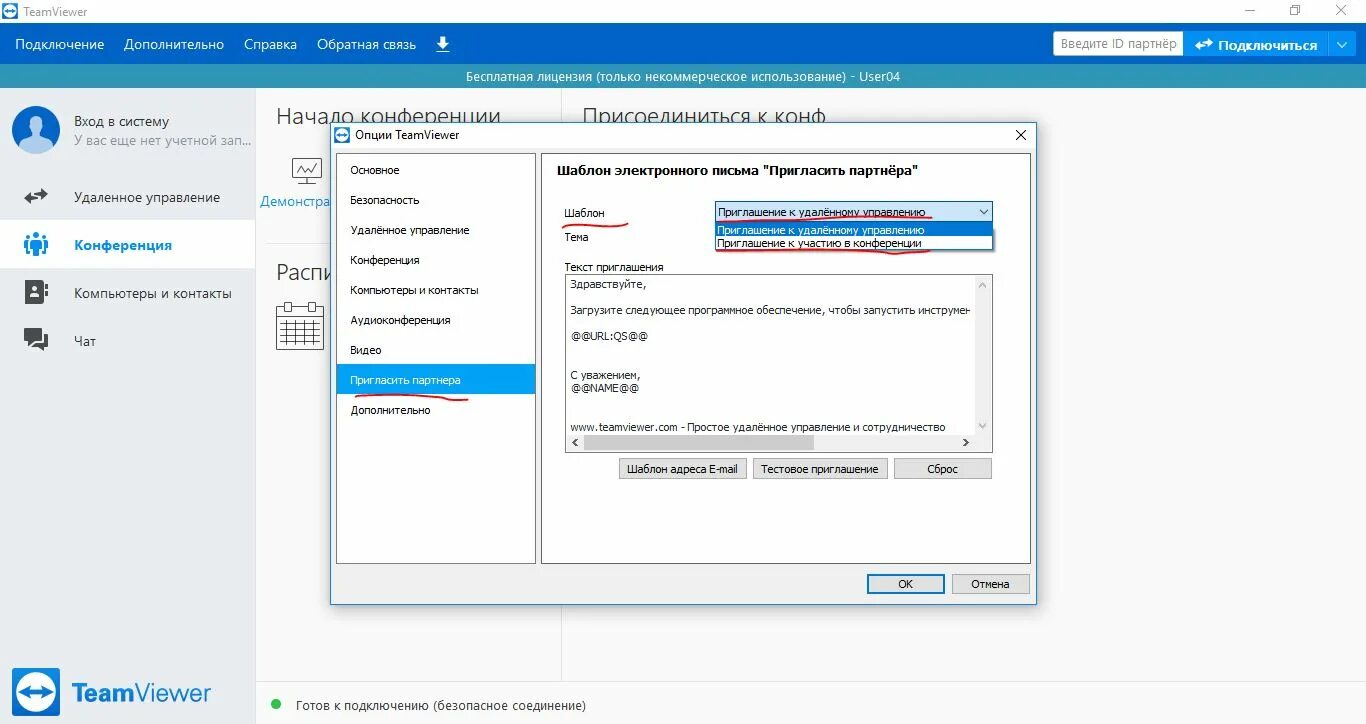The image size is (1366, 724).
Task: Choose Приглашение к удалённому управлению option in list
Action: tap(854, 230)
